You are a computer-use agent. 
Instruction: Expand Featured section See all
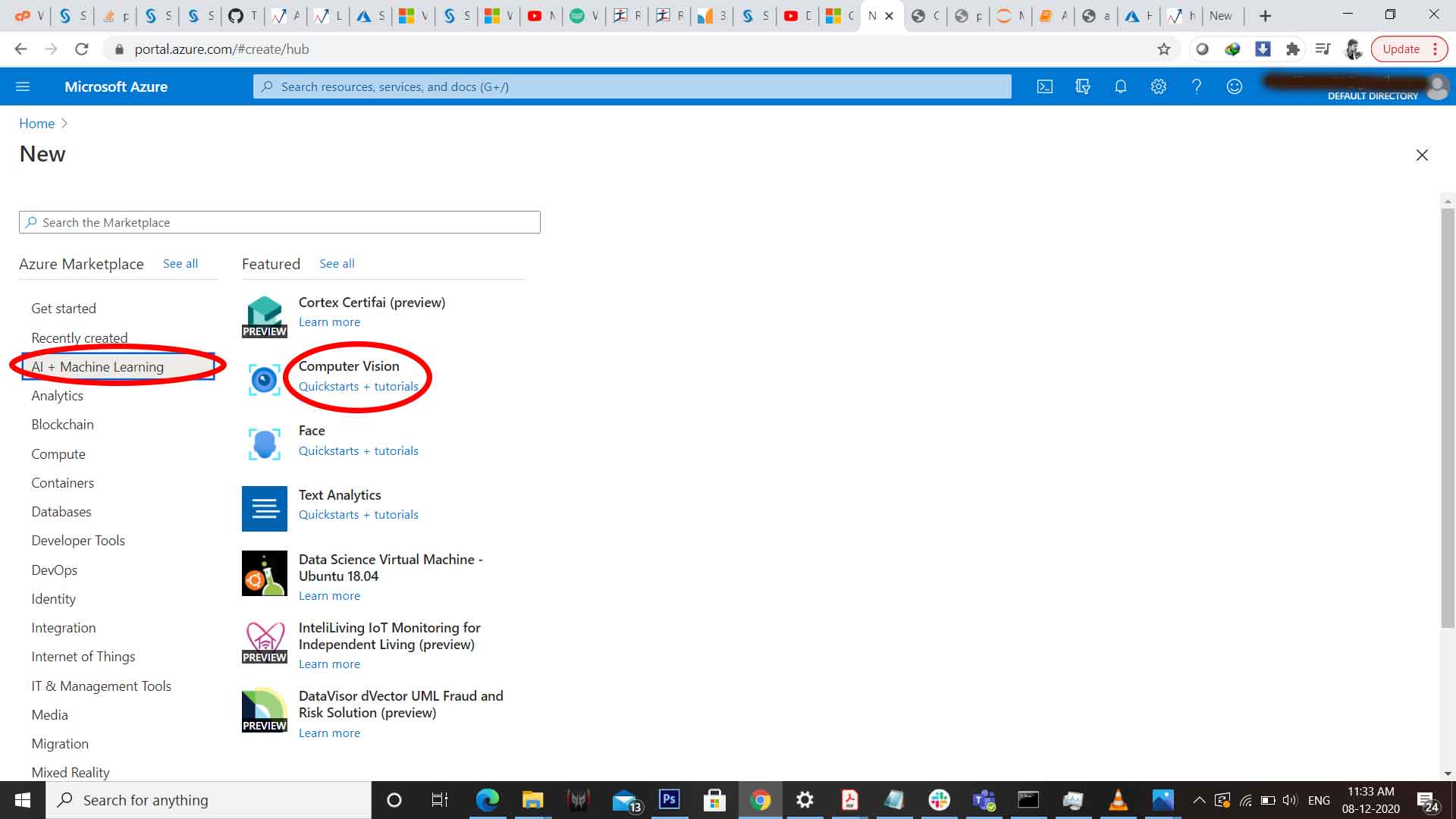pyautogui.click(x=335, y=263)
